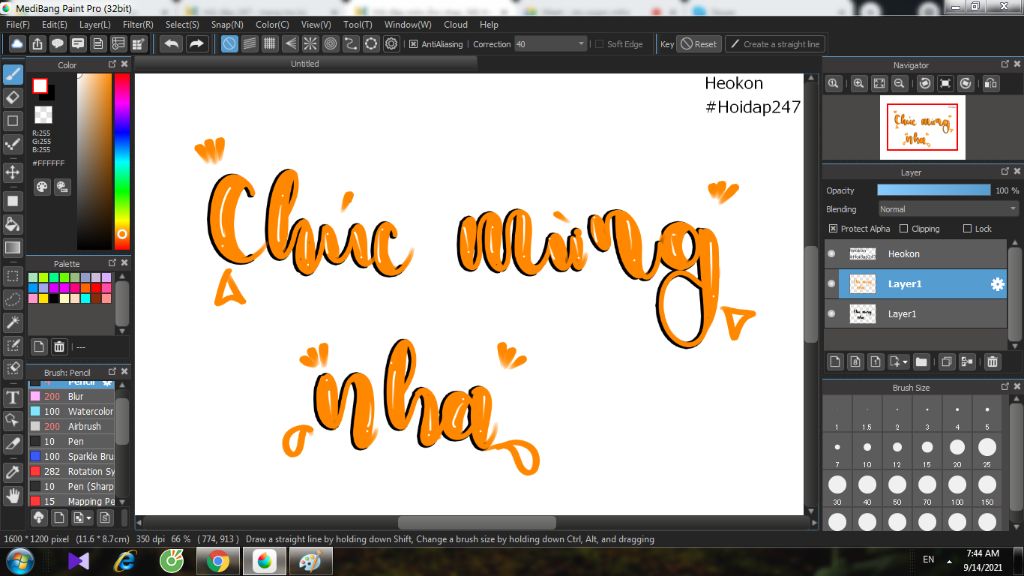Float the Layer panel
1024x576 pixels.
pyautogui.click(x=1004, y=171)
